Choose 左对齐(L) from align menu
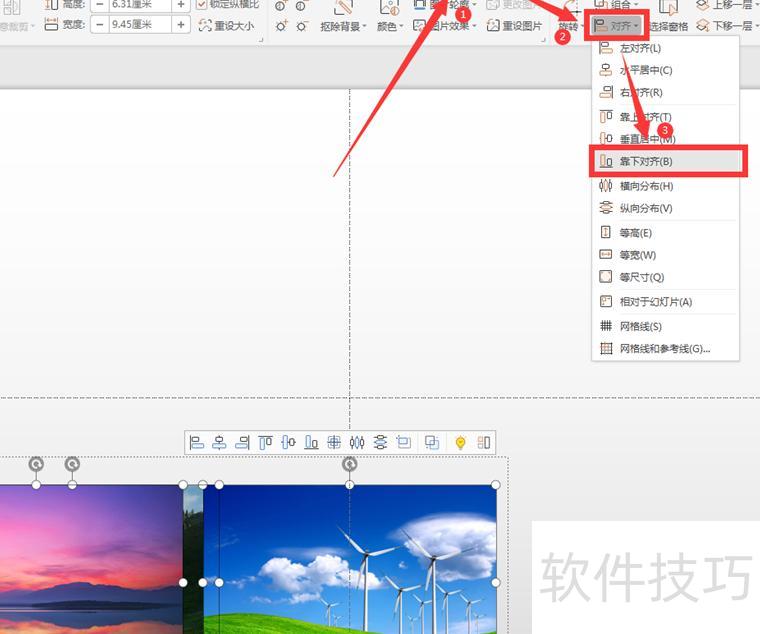 665,48
